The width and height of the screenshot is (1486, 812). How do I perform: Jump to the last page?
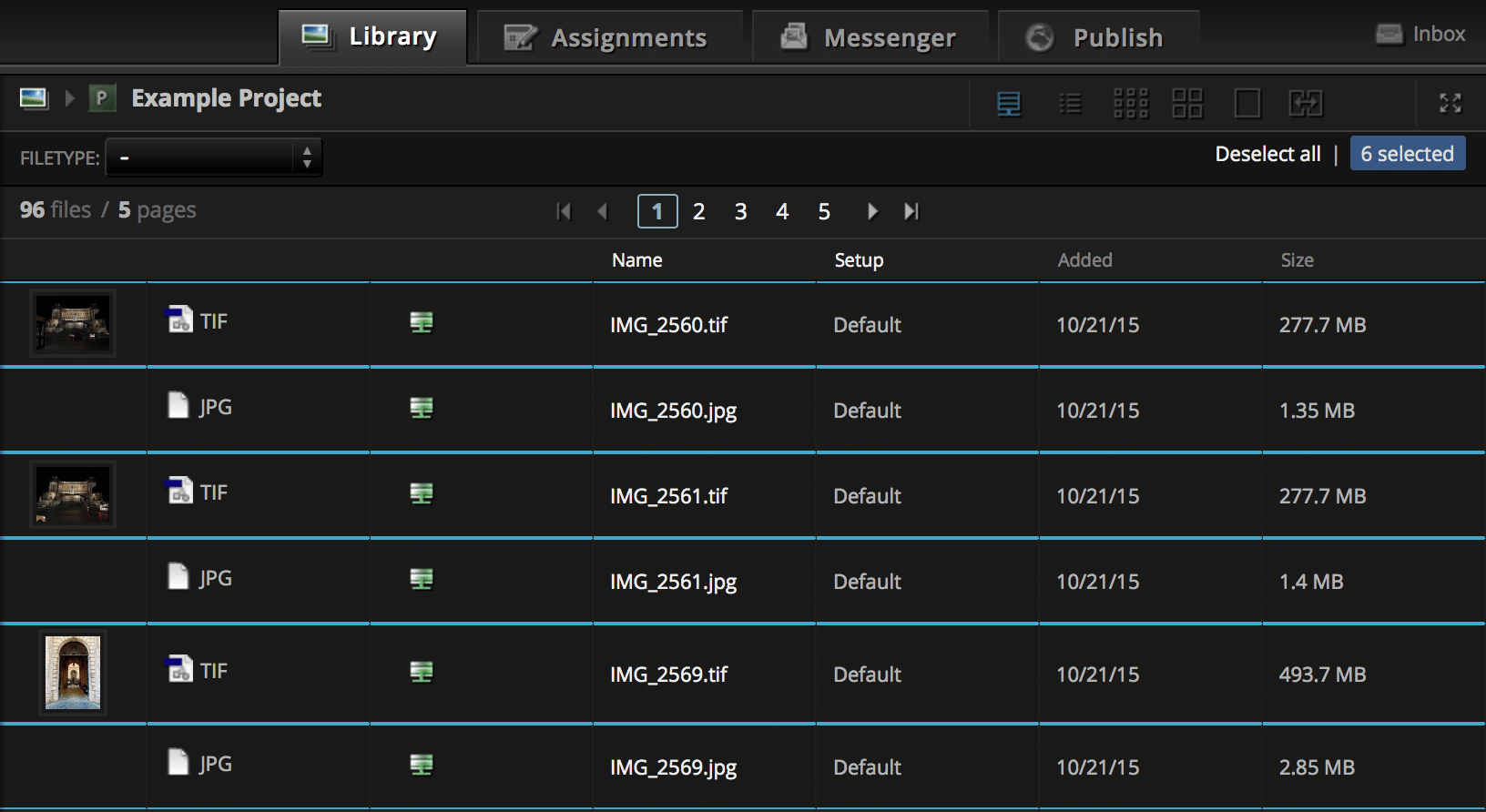(x=911, y=212)
